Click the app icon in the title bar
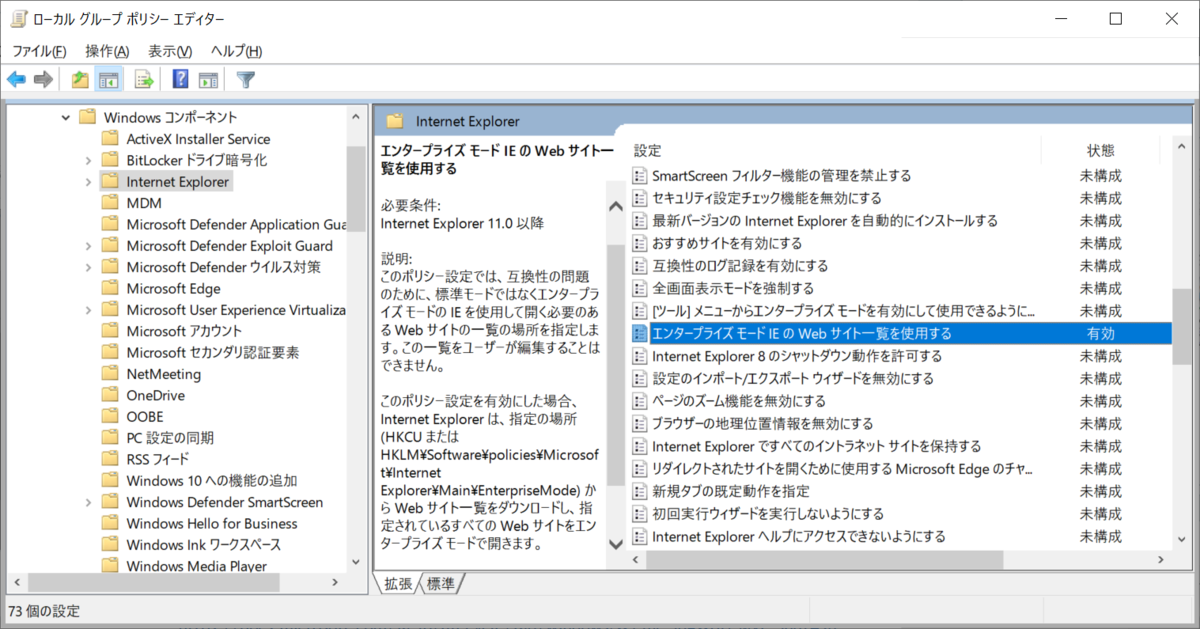 click(19, 19)
